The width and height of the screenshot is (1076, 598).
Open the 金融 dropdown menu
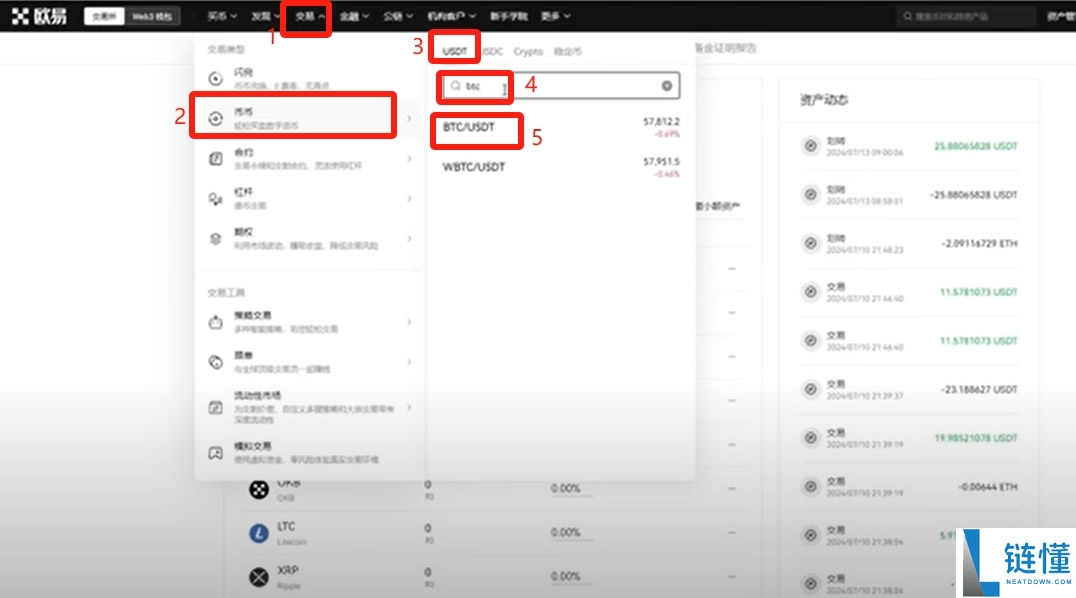[354, 16]
